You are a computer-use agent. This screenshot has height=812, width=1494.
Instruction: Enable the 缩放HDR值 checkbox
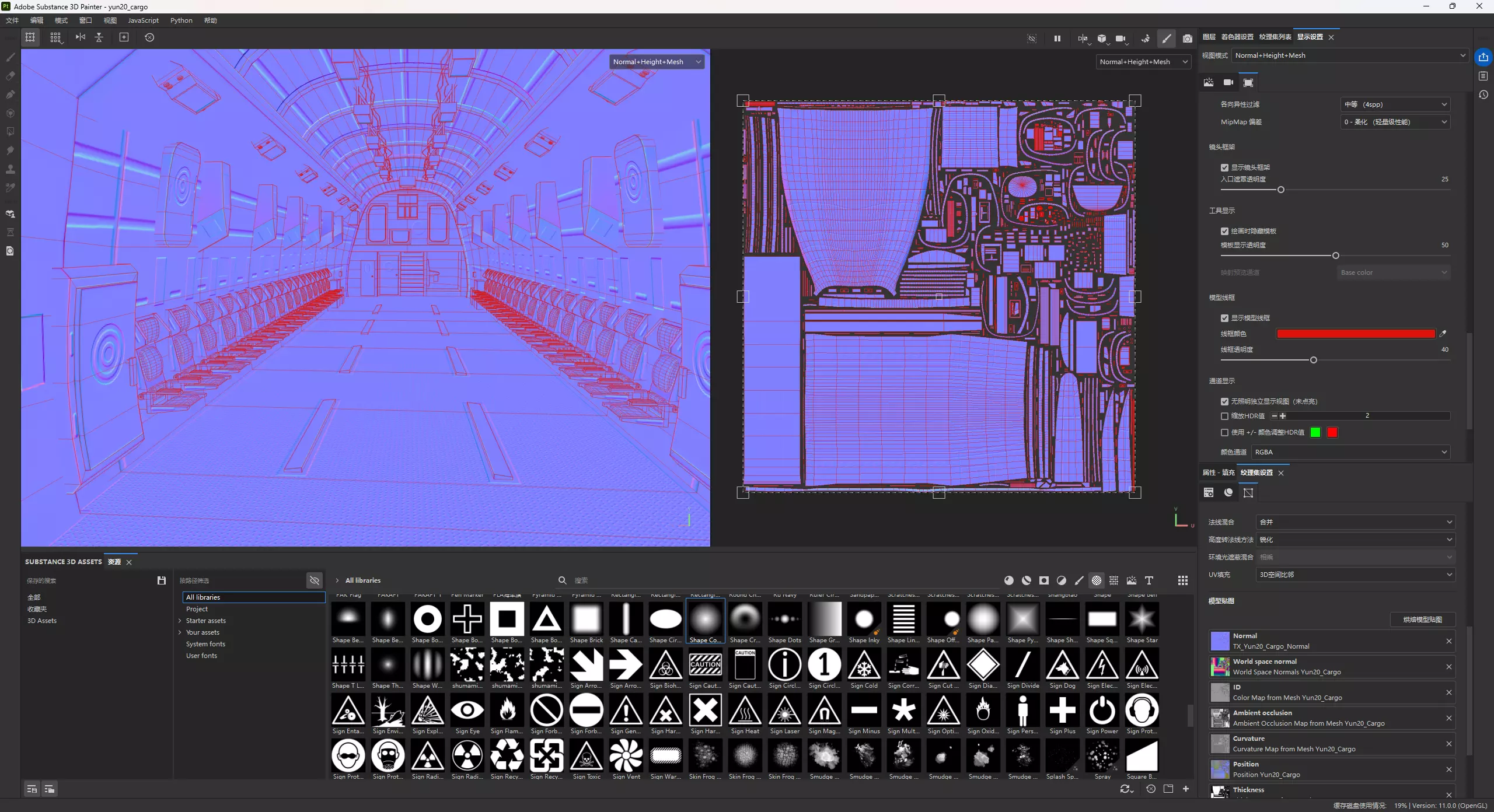coord(1224,416)
